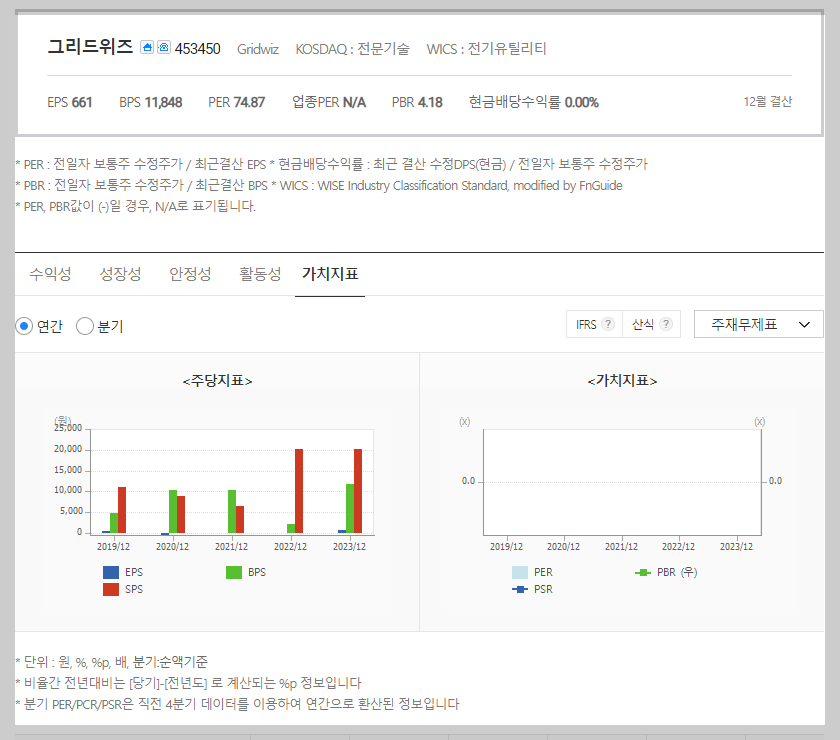Select the 분기 radio button

pos(85,326)
